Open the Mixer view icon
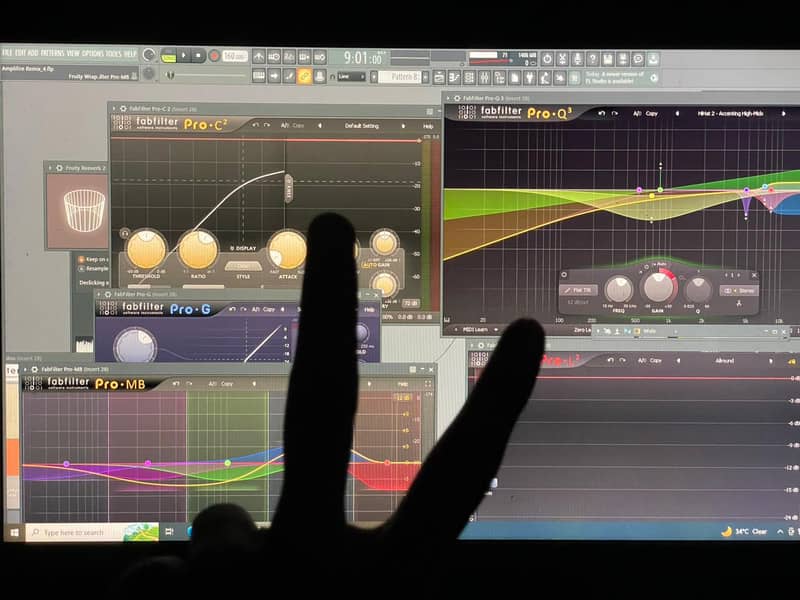Screen dimensions: 800x600 [x=484, y=78]
